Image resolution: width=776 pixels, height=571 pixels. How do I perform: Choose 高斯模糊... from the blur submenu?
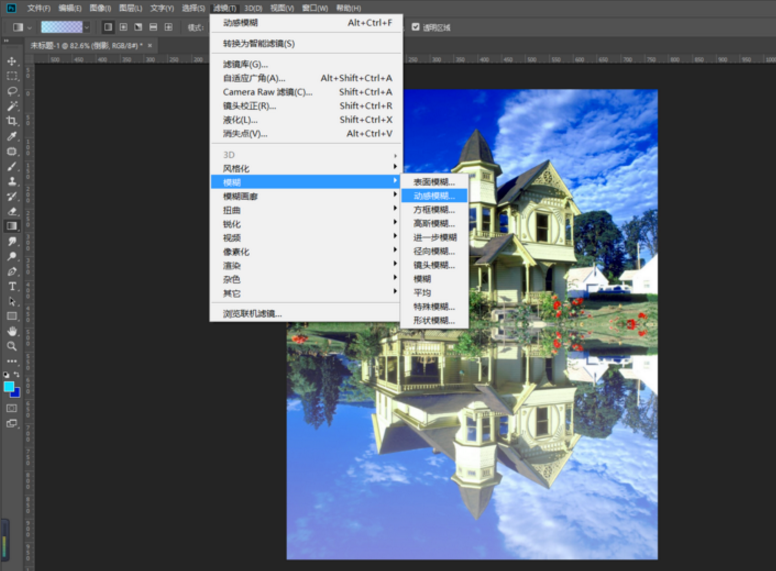point(434,224)
